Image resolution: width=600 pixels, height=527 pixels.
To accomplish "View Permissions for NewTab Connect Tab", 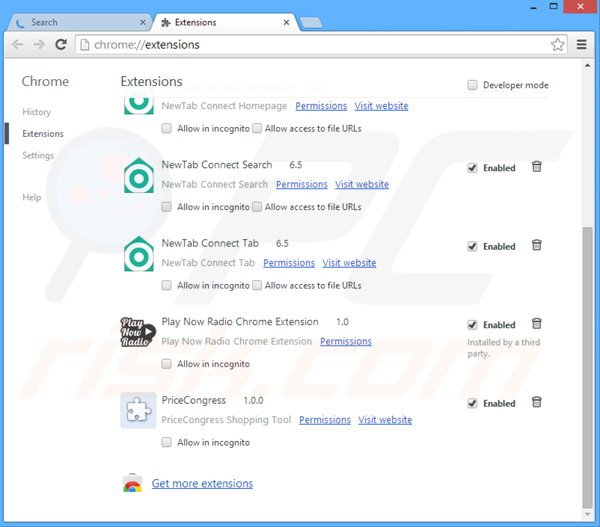I will 289,263.
